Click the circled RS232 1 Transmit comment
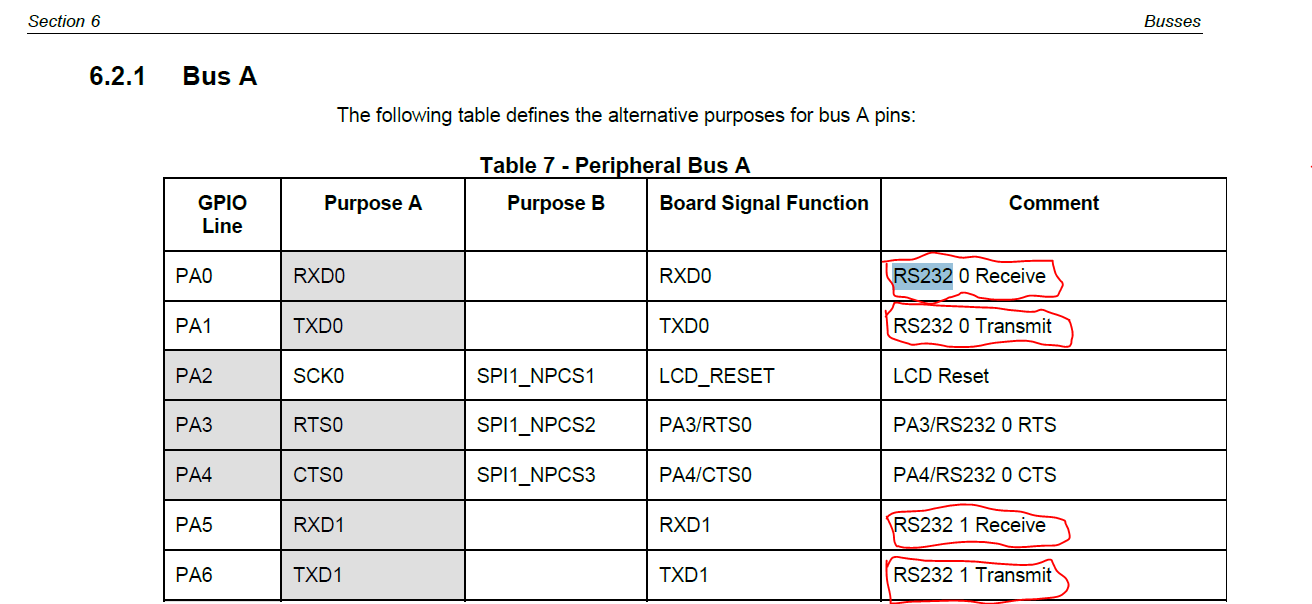The image size is (1312, 604). pos(973,575)
